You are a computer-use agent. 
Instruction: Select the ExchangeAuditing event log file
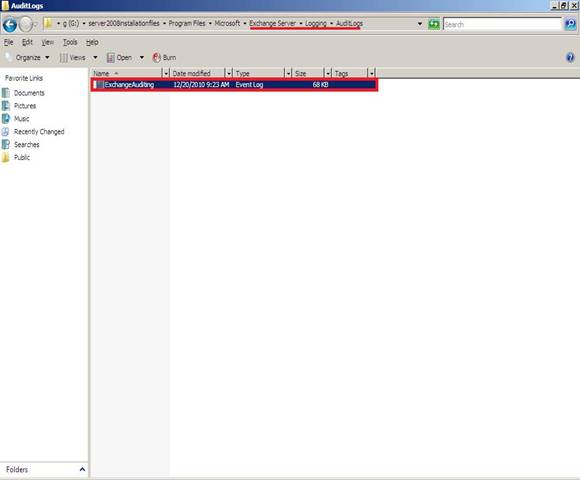pyautogui.click(x=235, y=85)
